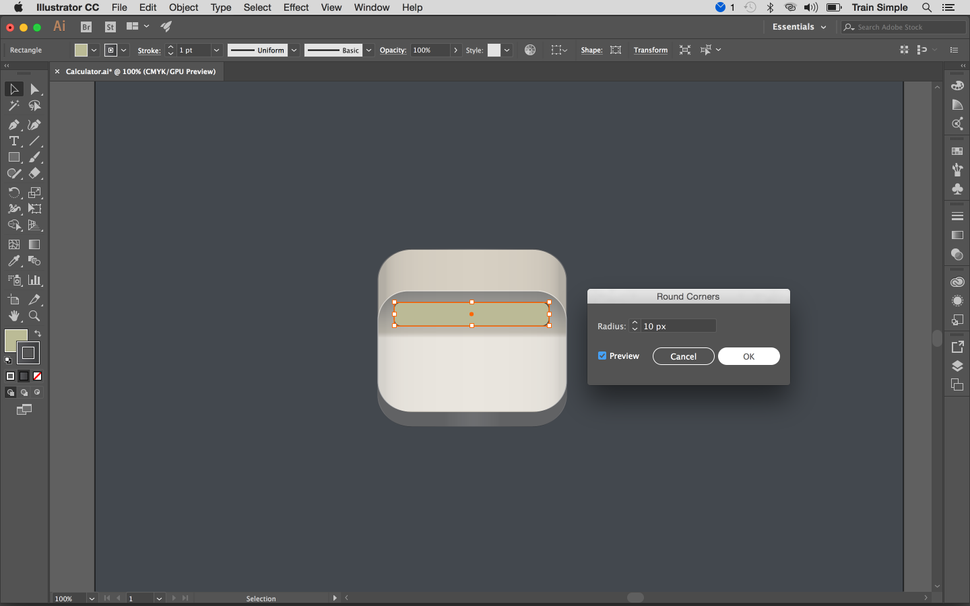The width and height of the screenshot is (970, 606).
Task: Click OK to apply rounded corners
Action: 748,356
